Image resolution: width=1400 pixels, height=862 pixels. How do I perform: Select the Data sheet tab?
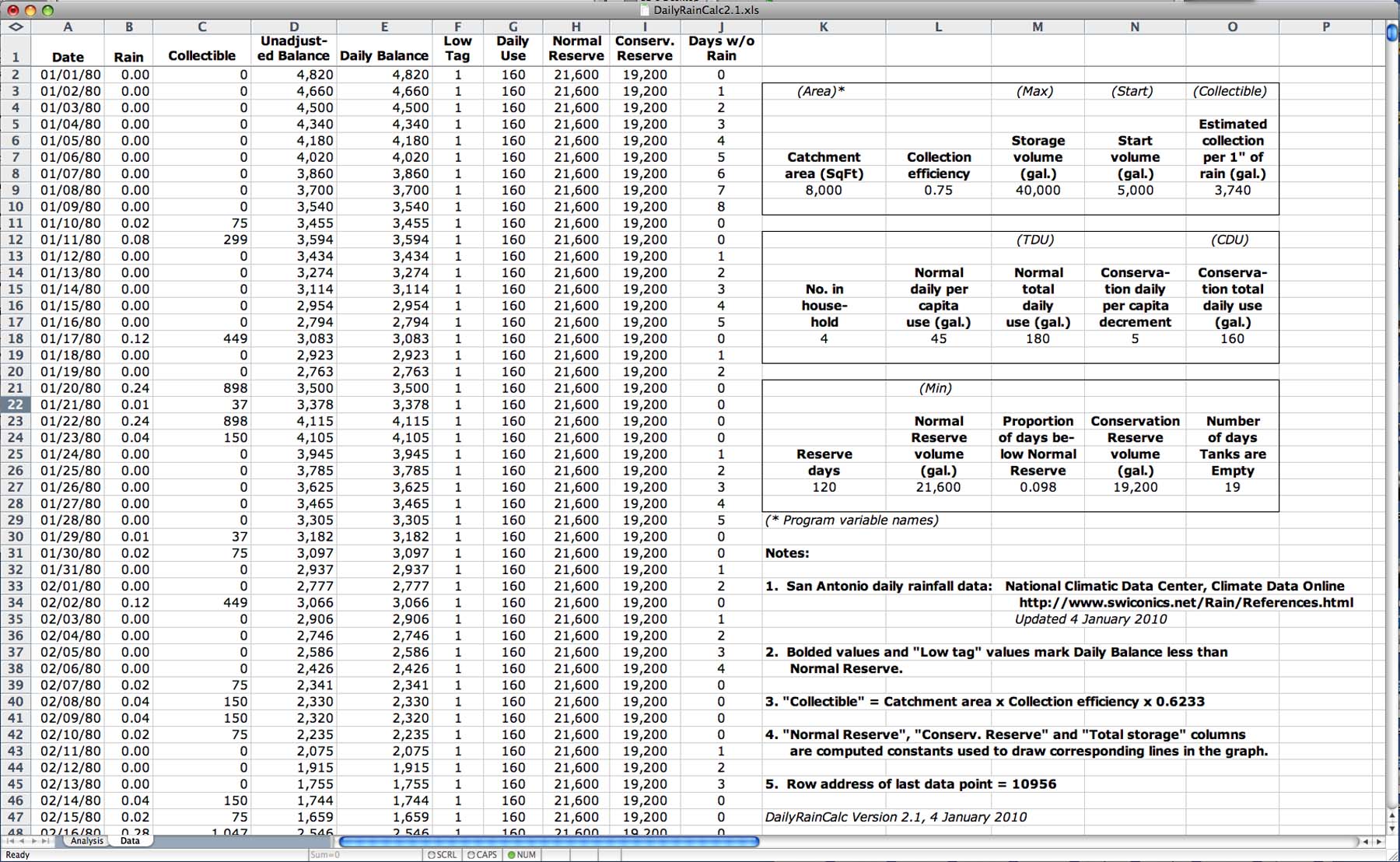[130, 841]
